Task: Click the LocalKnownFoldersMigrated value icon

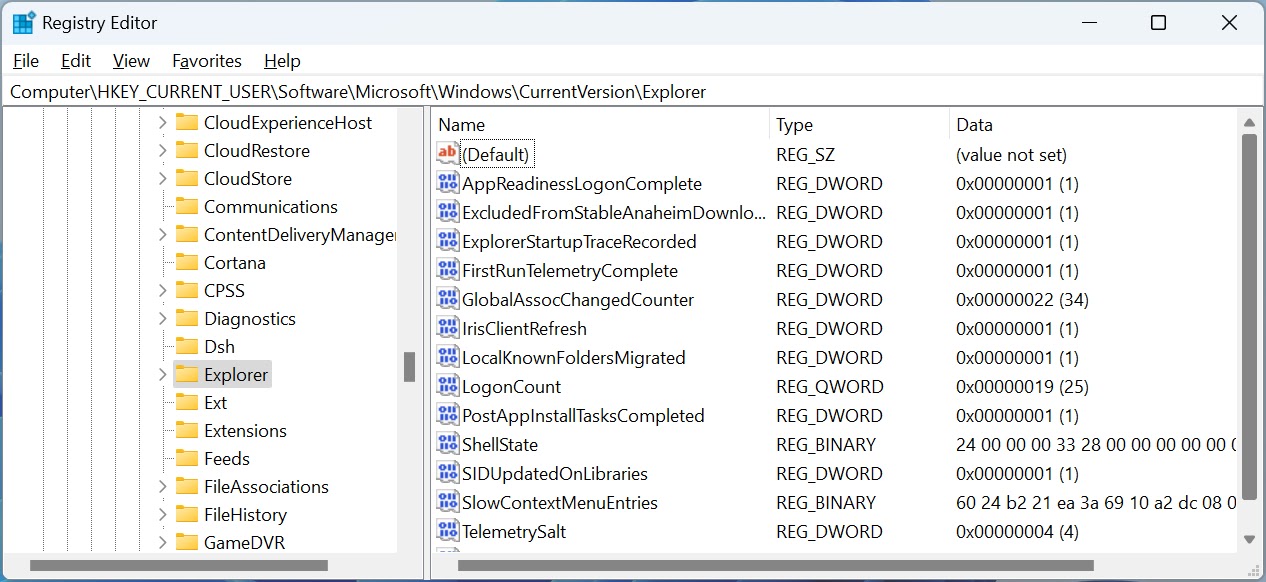Action: point(447,357)
